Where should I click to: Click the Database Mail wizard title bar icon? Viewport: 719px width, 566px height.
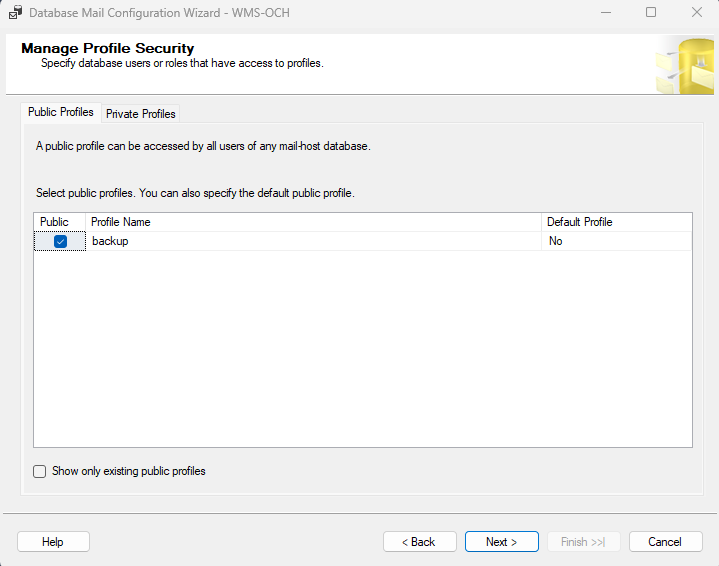point(15,13)
